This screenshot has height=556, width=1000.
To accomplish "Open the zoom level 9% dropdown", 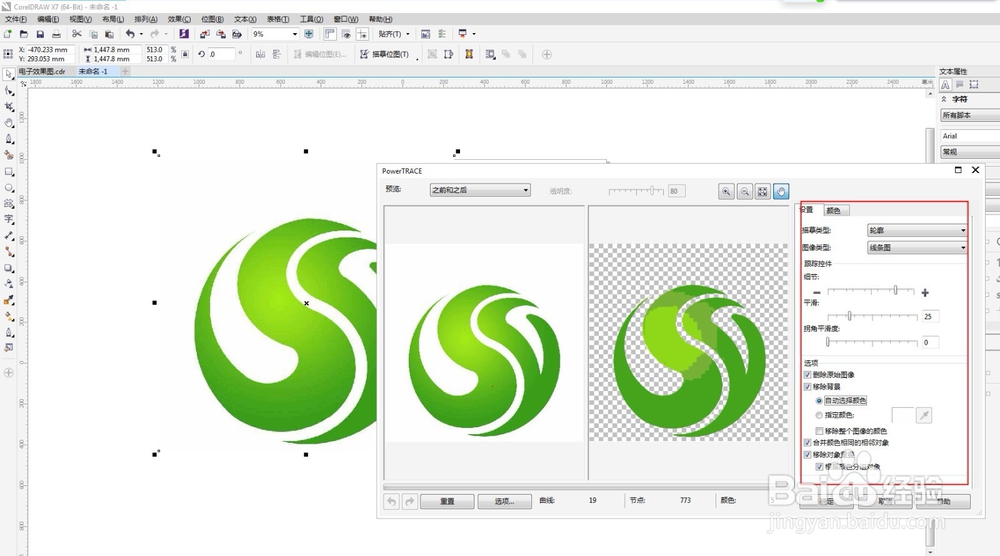I will coord(295,34).
